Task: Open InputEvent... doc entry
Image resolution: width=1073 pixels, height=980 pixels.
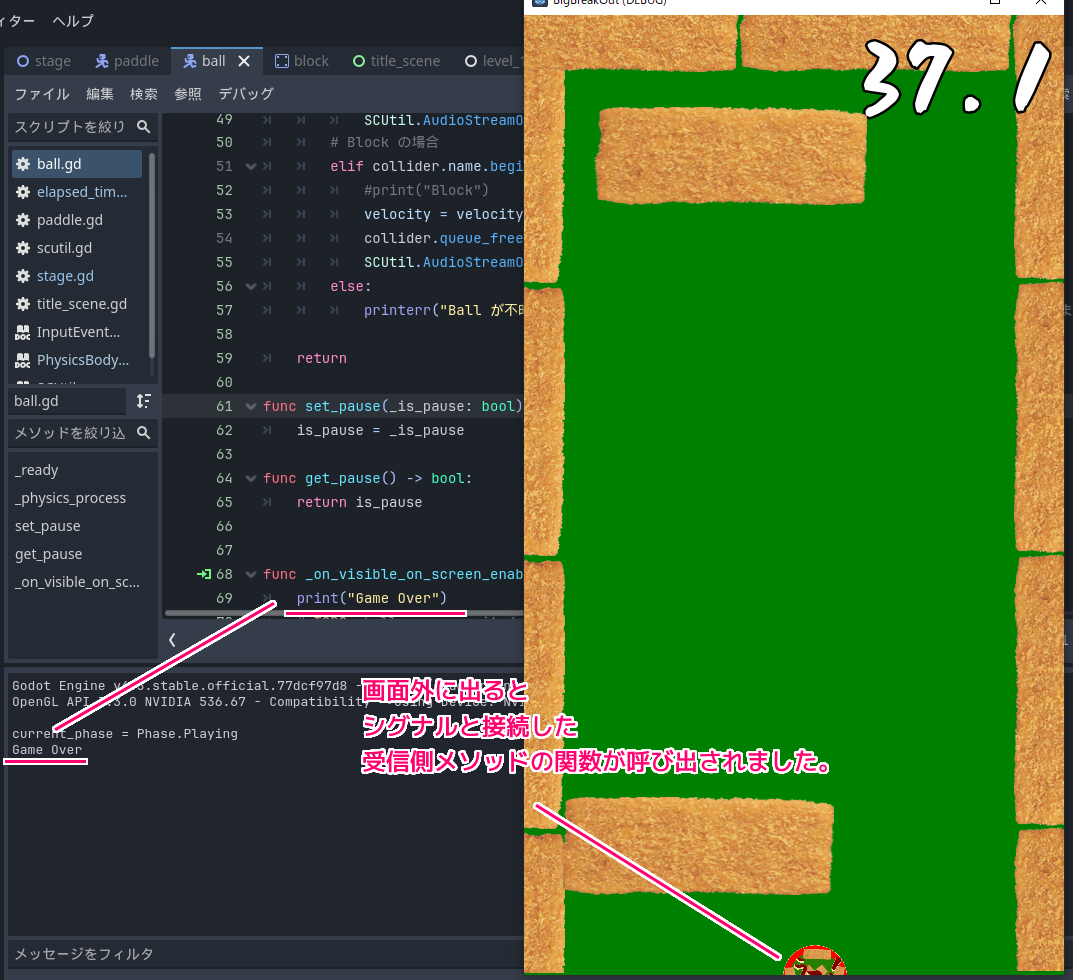Action: tap(77, 333)
